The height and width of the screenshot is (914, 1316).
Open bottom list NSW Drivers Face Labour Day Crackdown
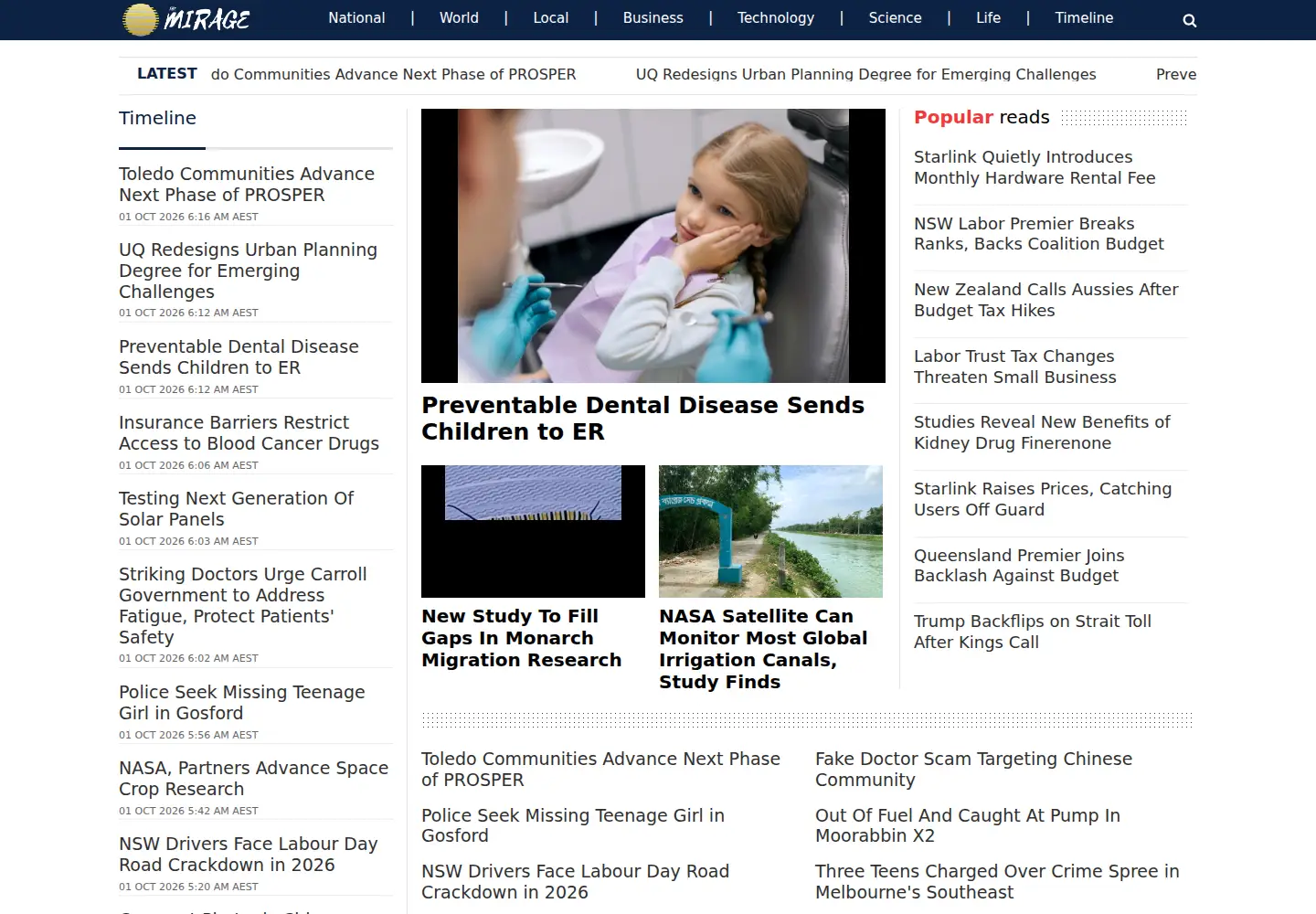pos(575,881)
